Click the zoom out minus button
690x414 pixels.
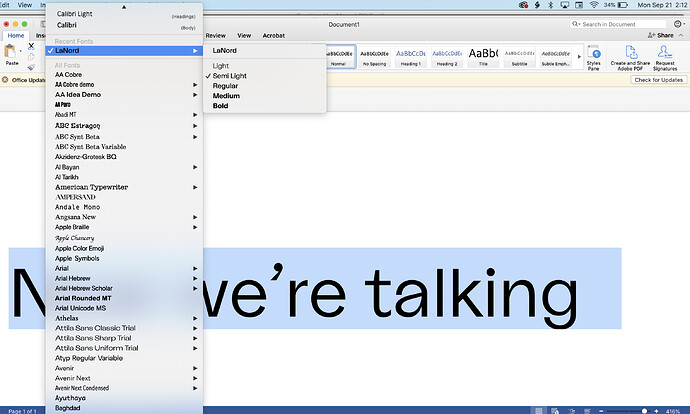click(x=601, y=411)
